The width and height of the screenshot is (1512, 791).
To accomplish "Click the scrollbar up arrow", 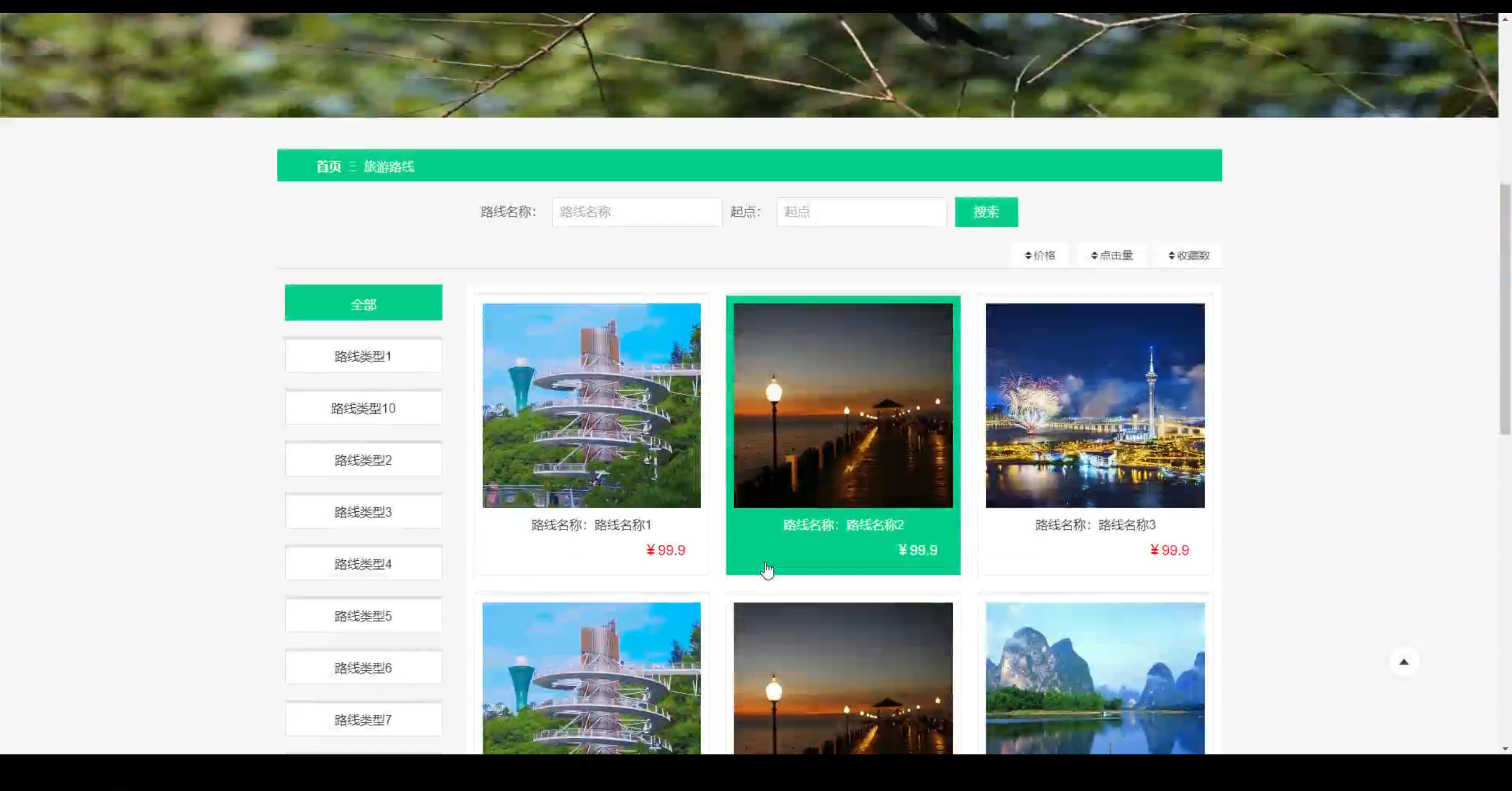I will pyautogui.click(x=1506, y=19).
